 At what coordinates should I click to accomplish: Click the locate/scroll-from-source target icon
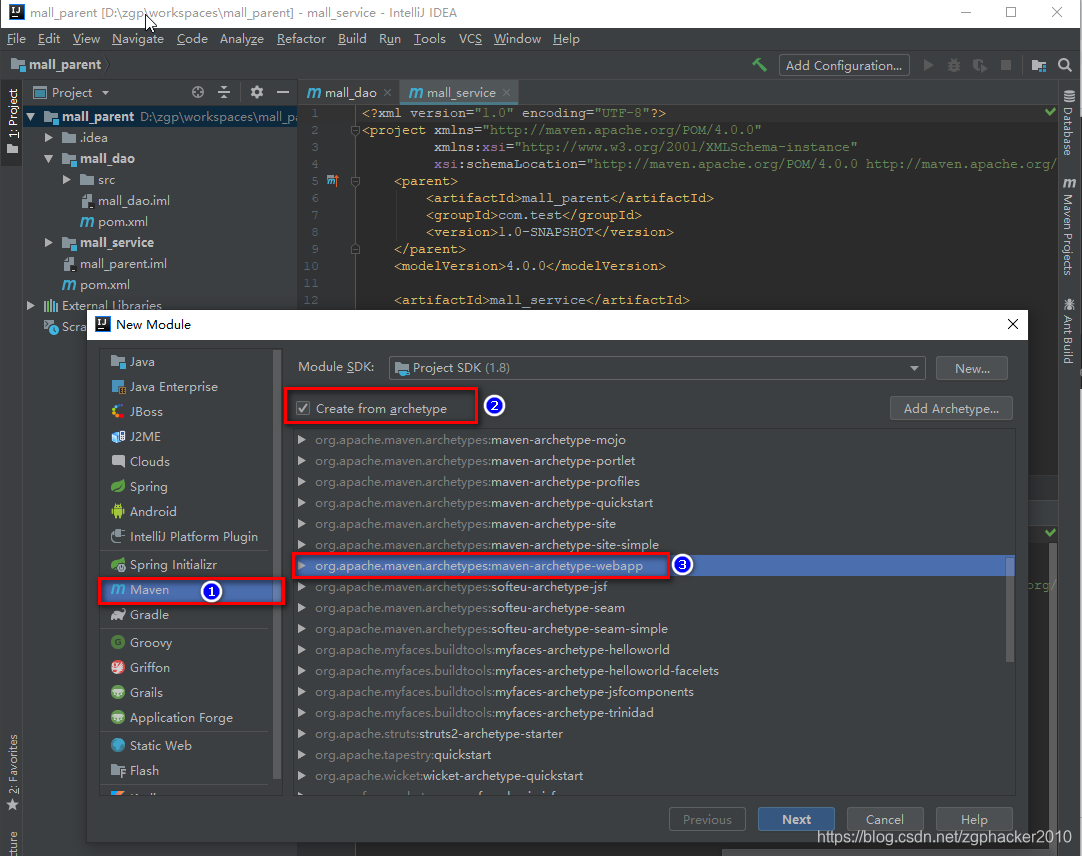click(x=198, y=92)
